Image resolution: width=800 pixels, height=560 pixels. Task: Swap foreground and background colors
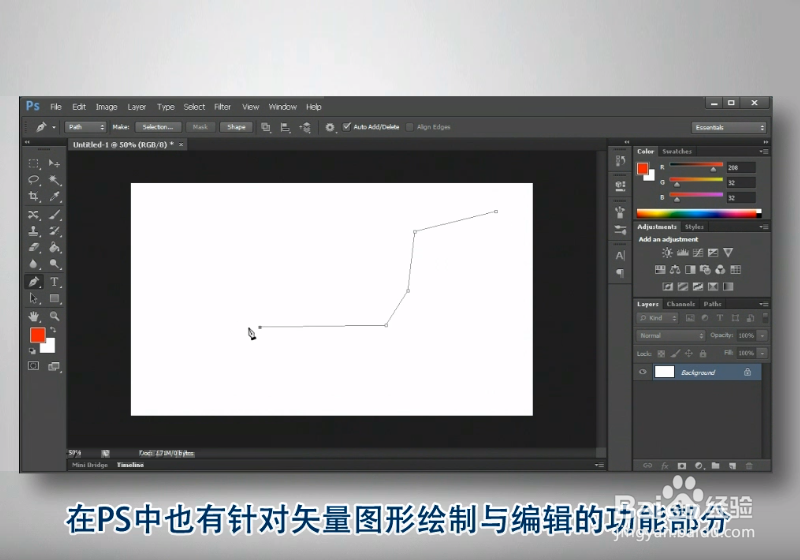[53, 330]
